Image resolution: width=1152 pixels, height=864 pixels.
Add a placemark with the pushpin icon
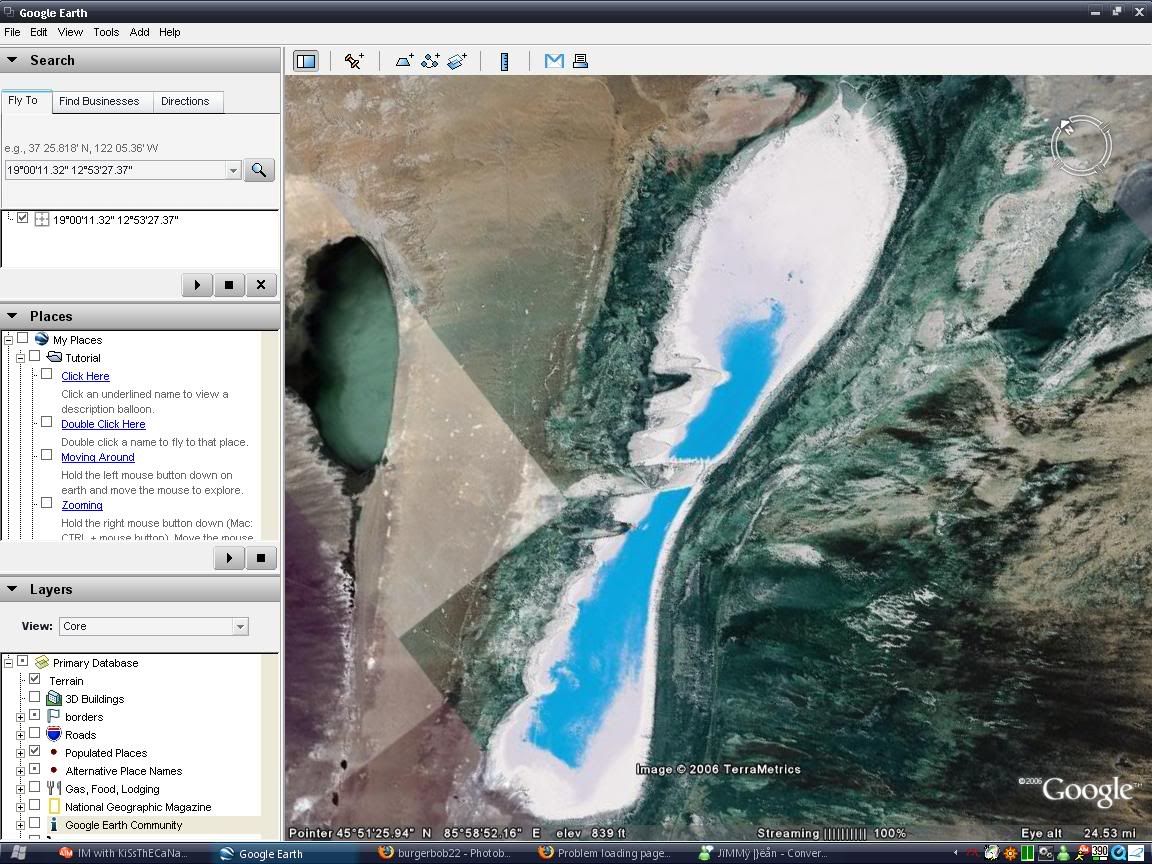(354, 61)
